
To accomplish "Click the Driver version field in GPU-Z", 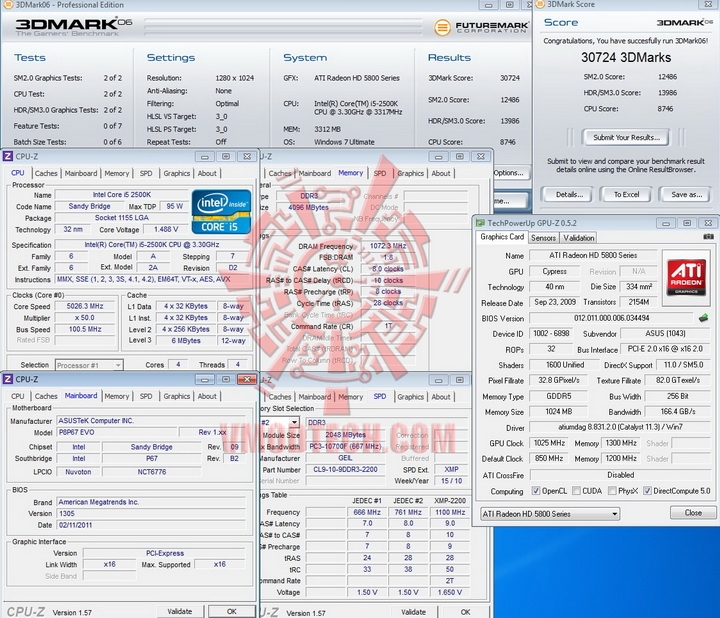I will click(620, 427).
